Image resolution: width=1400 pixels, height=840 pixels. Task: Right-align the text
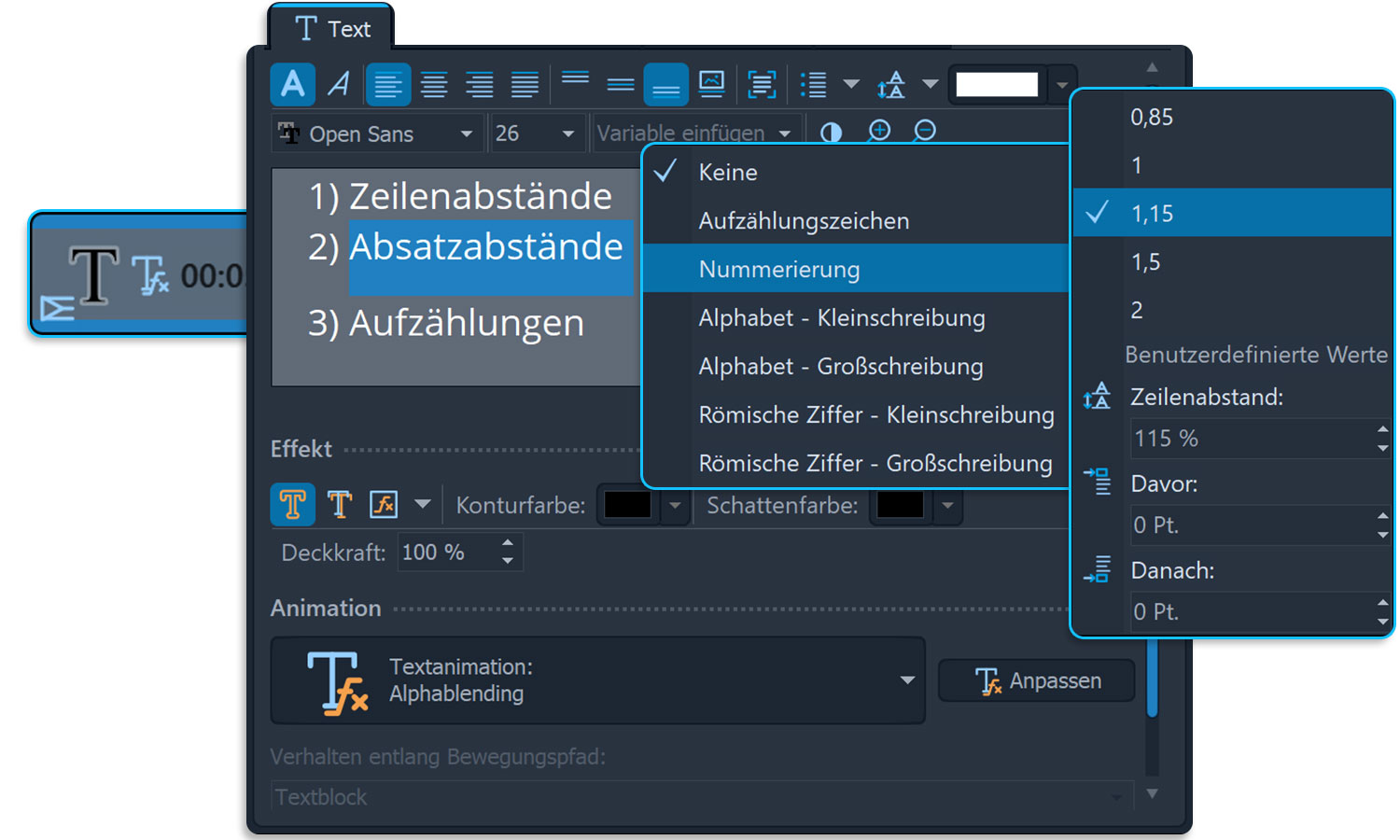coord(479,85)
